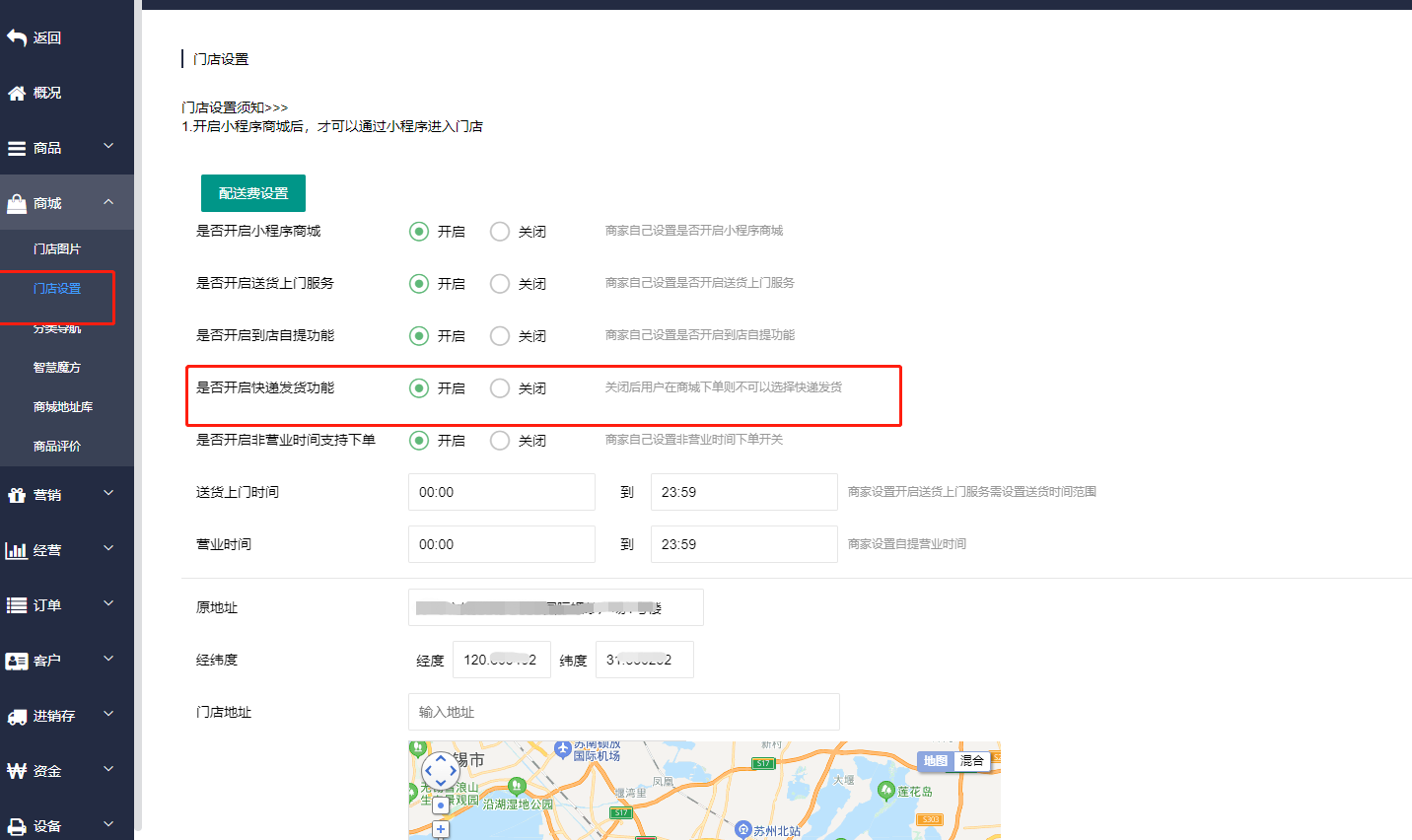This screenshot has width=1412, height=840.
Task: Click the bar chart icon for 经营
Action: [x=17, y=550]
